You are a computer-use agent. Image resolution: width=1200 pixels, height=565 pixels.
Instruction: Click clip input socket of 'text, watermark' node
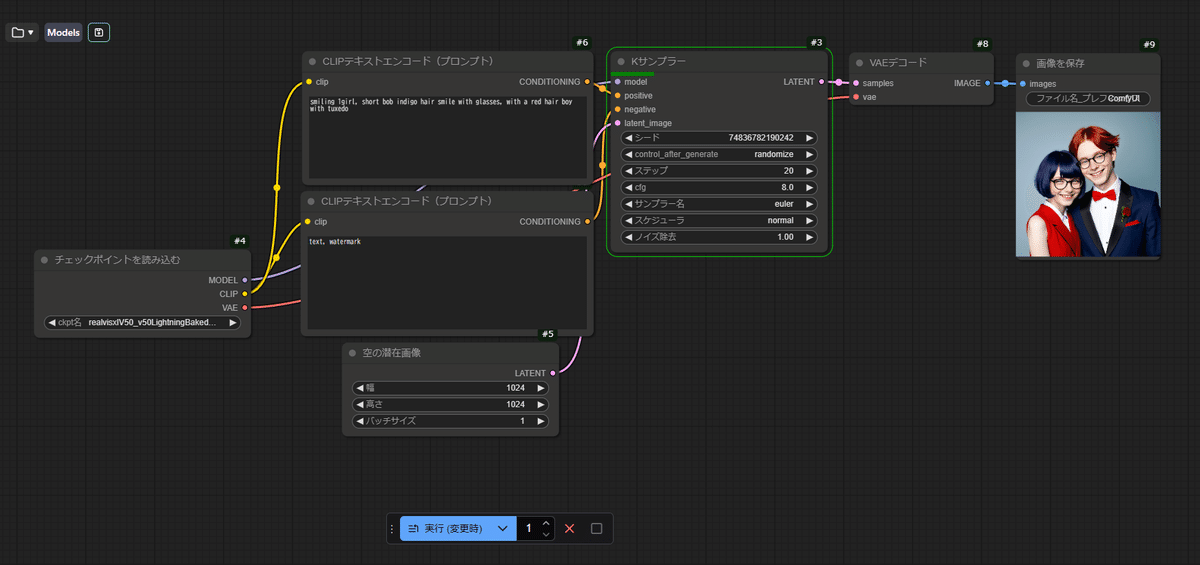pos(308,222)
